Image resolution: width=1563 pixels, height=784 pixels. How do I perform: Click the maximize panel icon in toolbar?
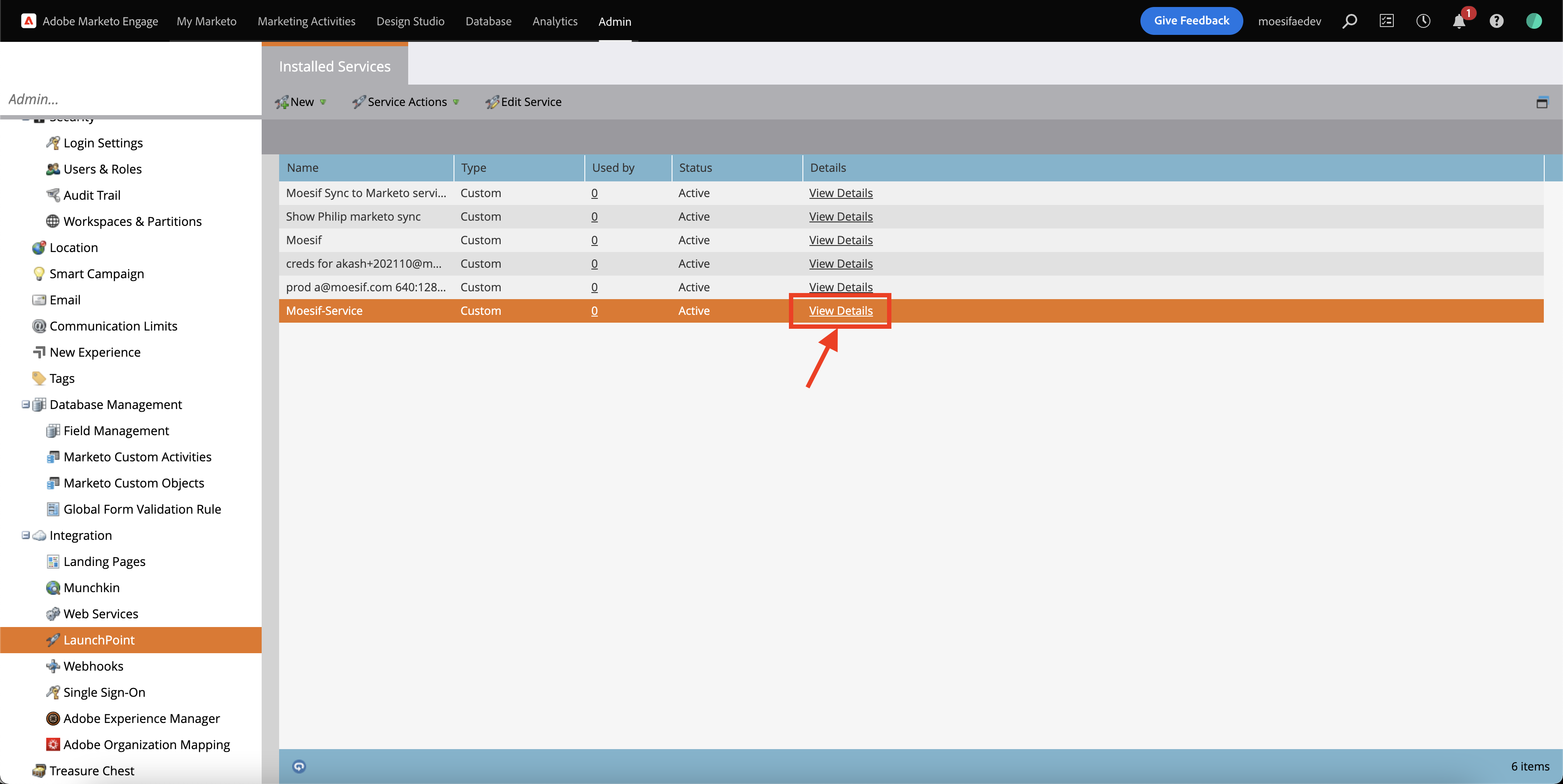tap(1542, 102)
